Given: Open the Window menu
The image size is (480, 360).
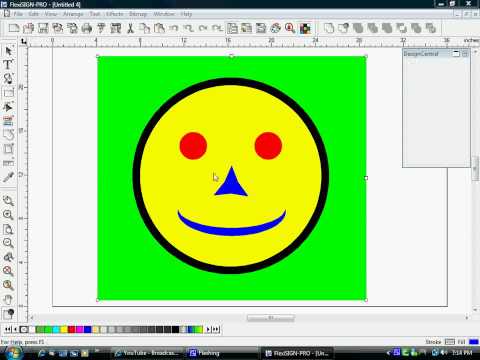Looking at the screenshot, I should 164,14.
